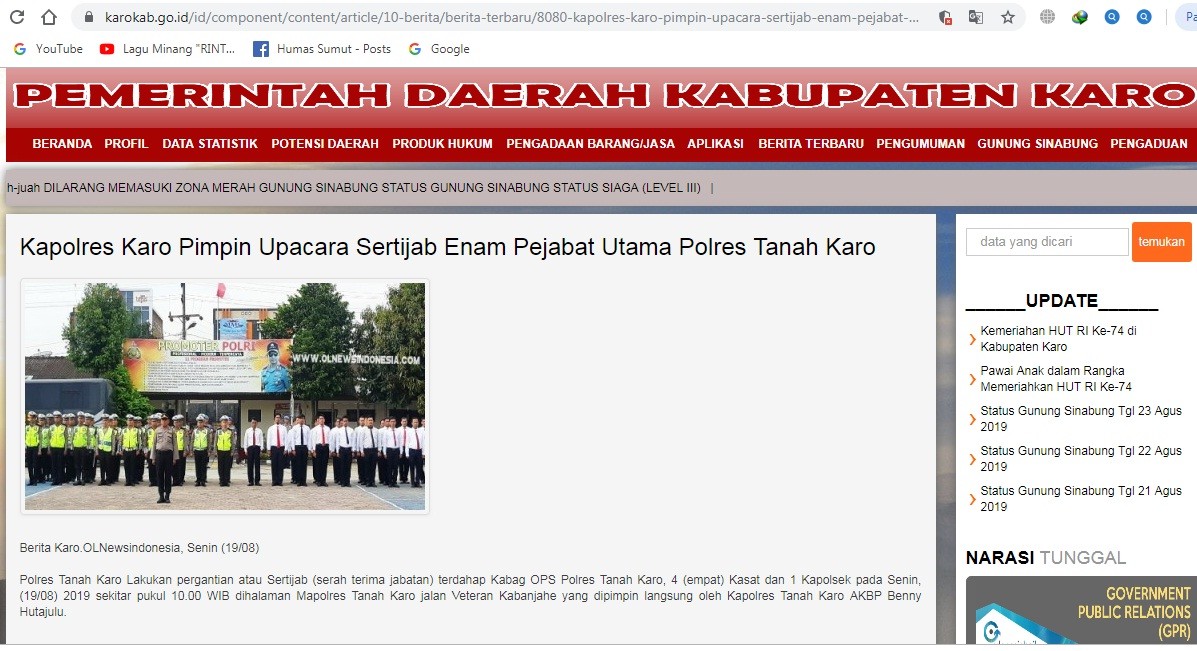Click the grey globe extension icon
Viewport: 1197px width, 651px height.
click(x=1047, y=17)
